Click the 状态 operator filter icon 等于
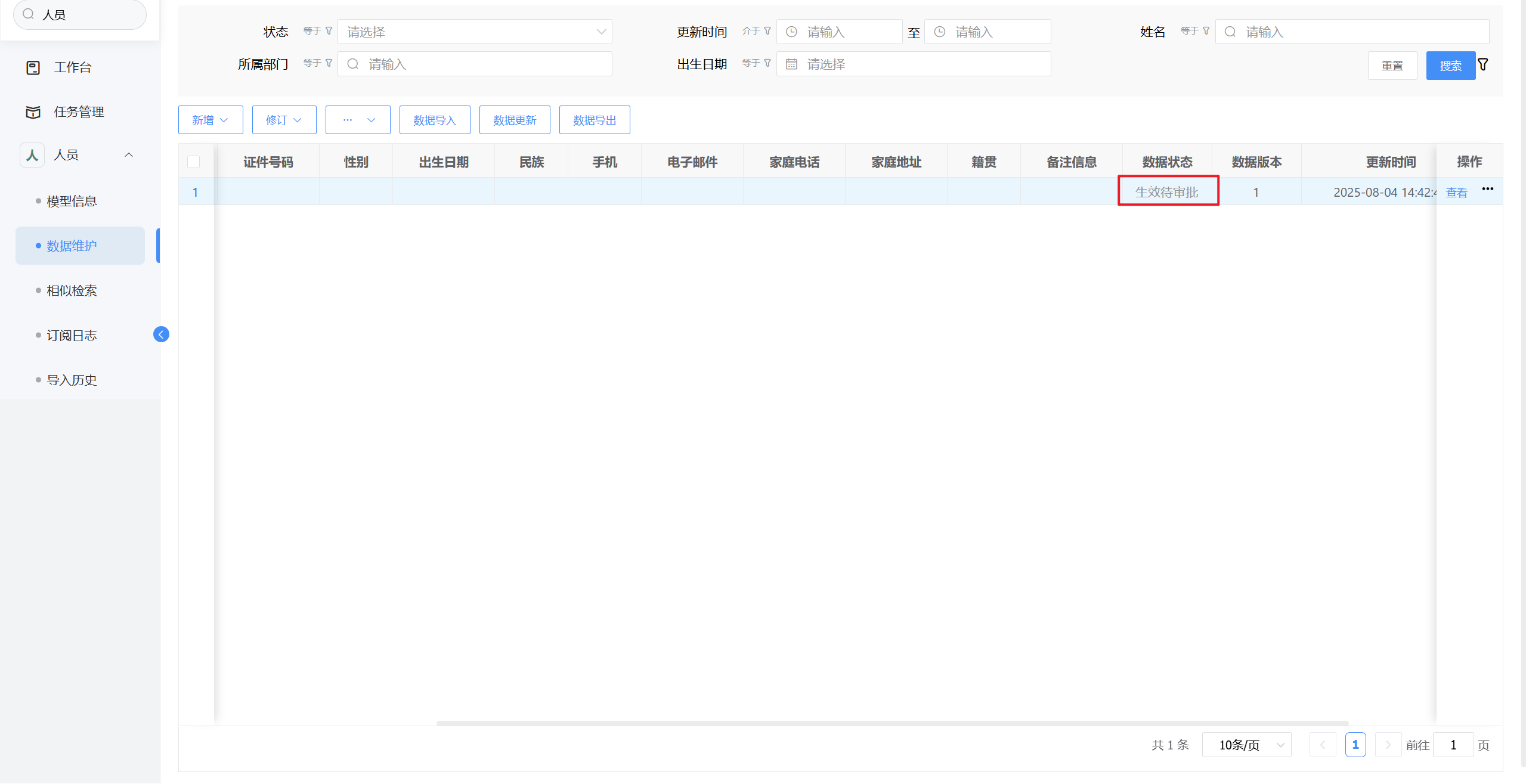Image resolution: width=1526 pixels, height=784 pixels. click(329, 30)
